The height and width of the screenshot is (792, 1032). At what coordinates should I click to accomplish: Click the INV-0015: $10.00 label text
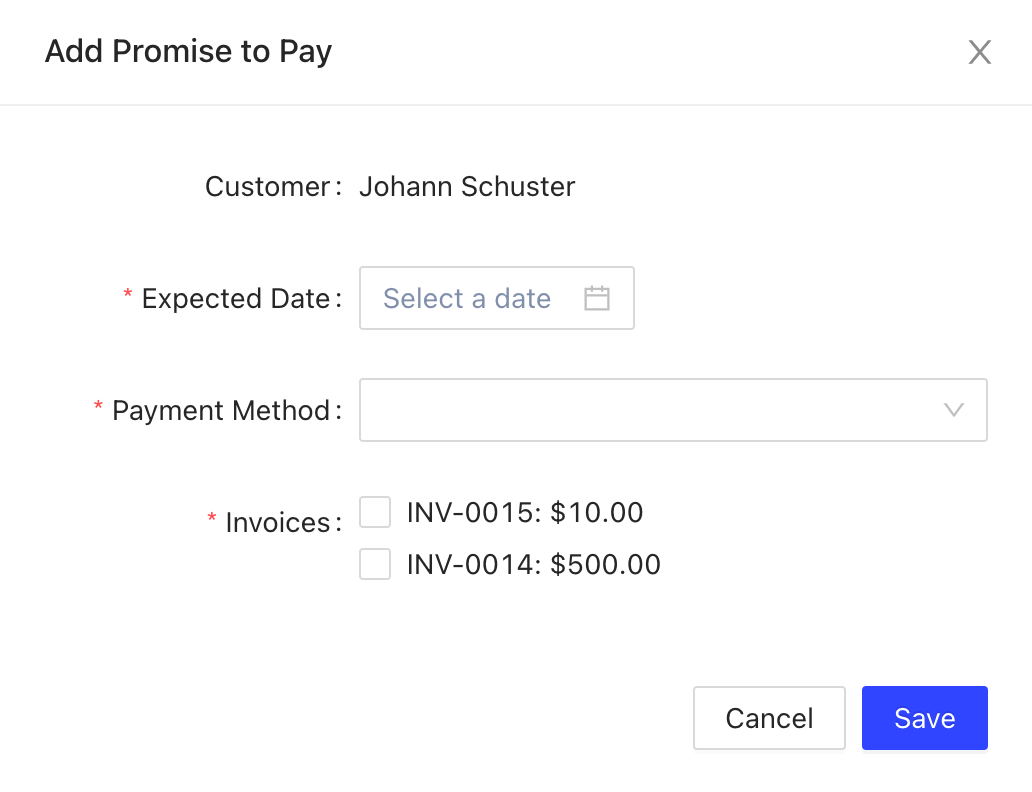524,513
